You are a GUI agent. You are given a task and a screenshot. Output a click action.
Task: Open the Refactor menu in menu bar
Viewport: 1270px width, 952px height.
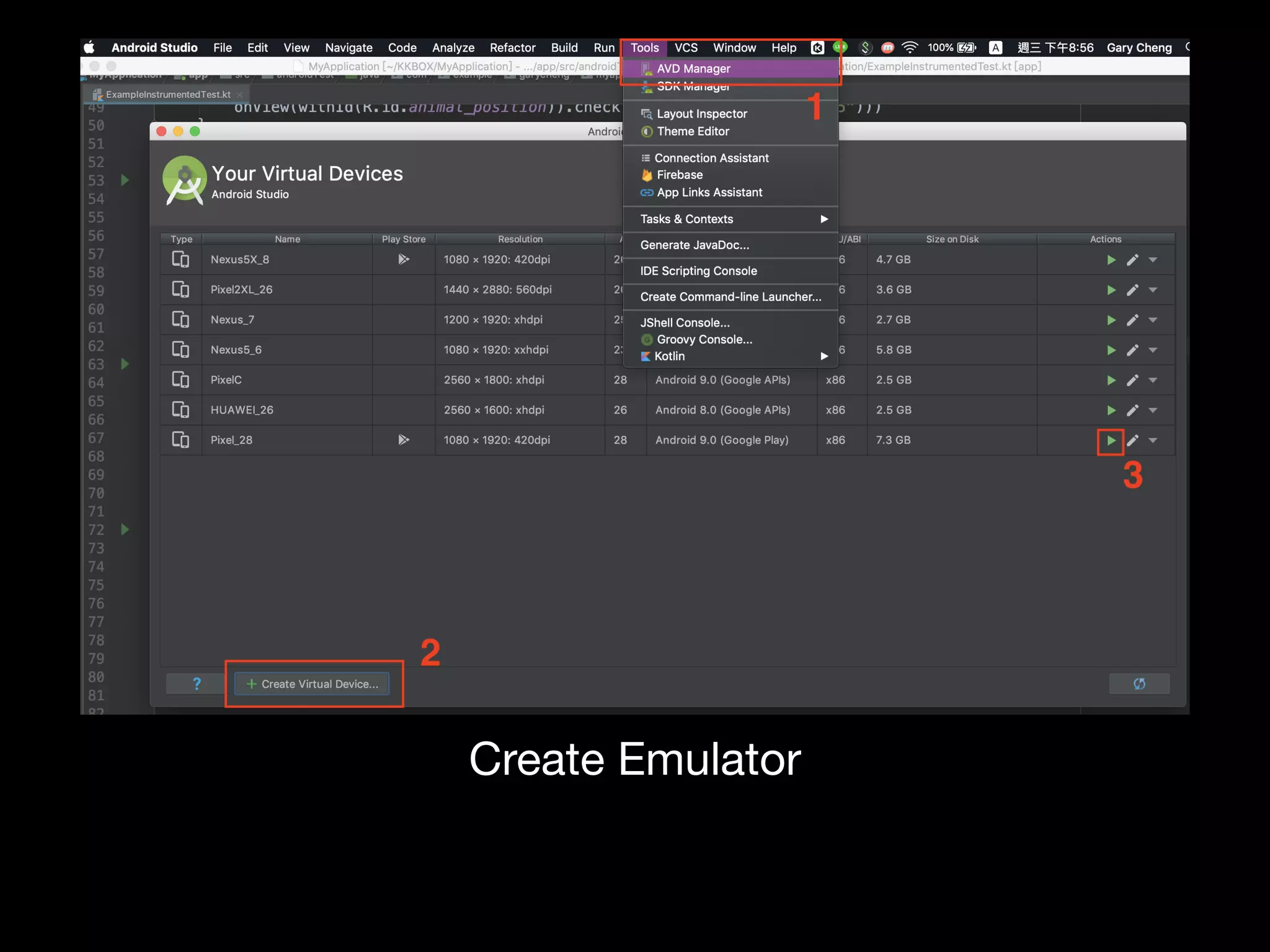[512, 48]
